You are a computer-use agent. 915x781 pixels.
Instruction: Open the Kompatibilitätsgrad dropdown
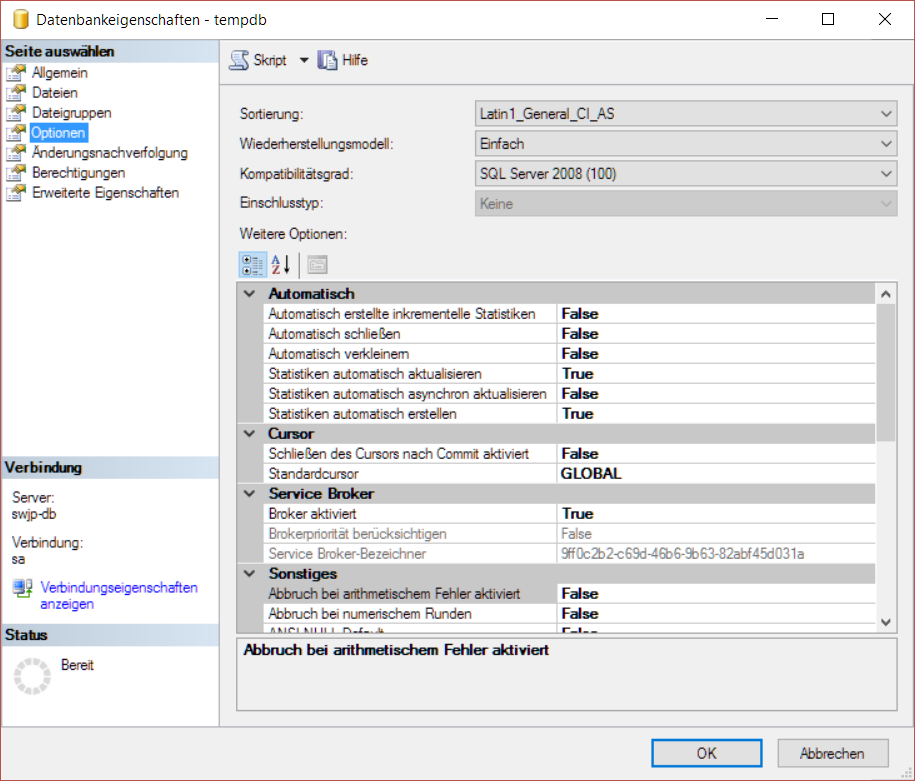coord(886,174)
